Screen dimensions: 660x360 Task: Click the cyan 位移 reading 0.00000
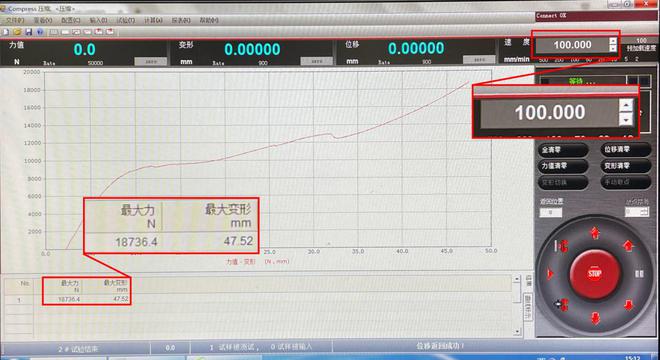416,48
